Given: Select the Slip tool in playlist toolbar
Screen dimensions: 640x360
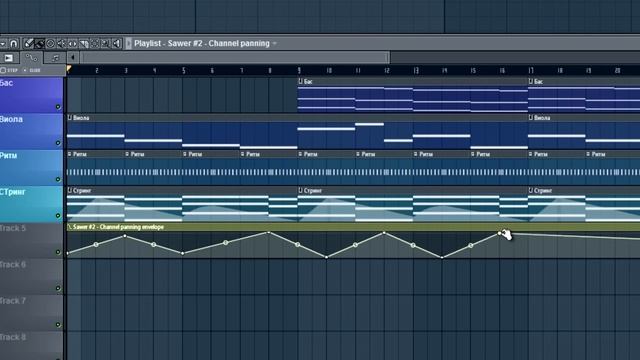Looking at the screenshot, I should (73, 43).
